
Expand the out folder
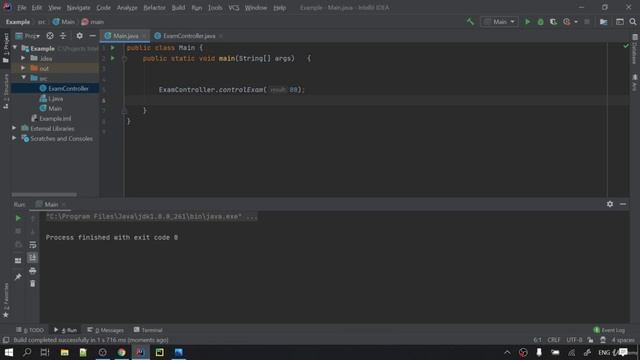pos(23,68)
